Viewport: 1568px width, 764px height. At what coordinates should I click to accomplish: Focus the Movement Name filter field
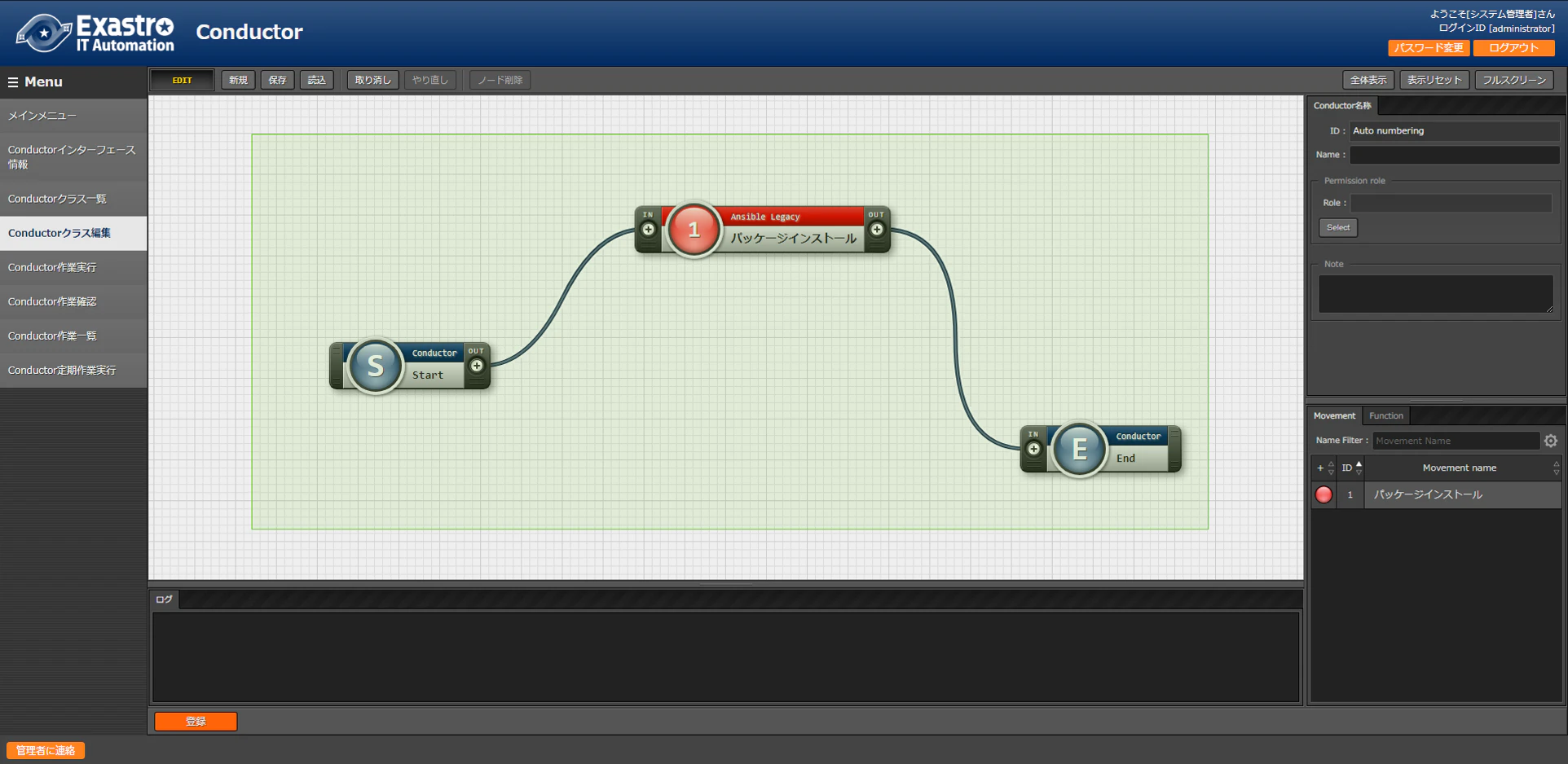(x=1456, y=441)
